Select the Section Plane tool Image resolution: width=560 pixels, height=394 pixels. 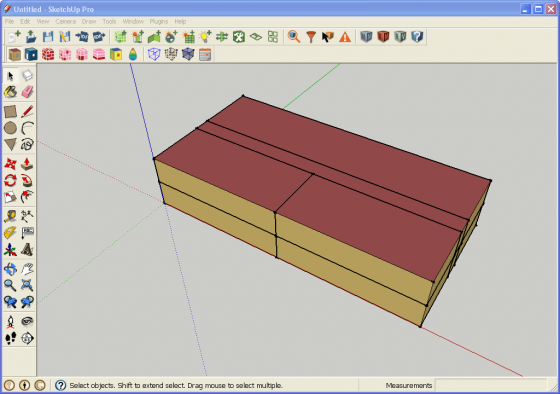[28, 338]
